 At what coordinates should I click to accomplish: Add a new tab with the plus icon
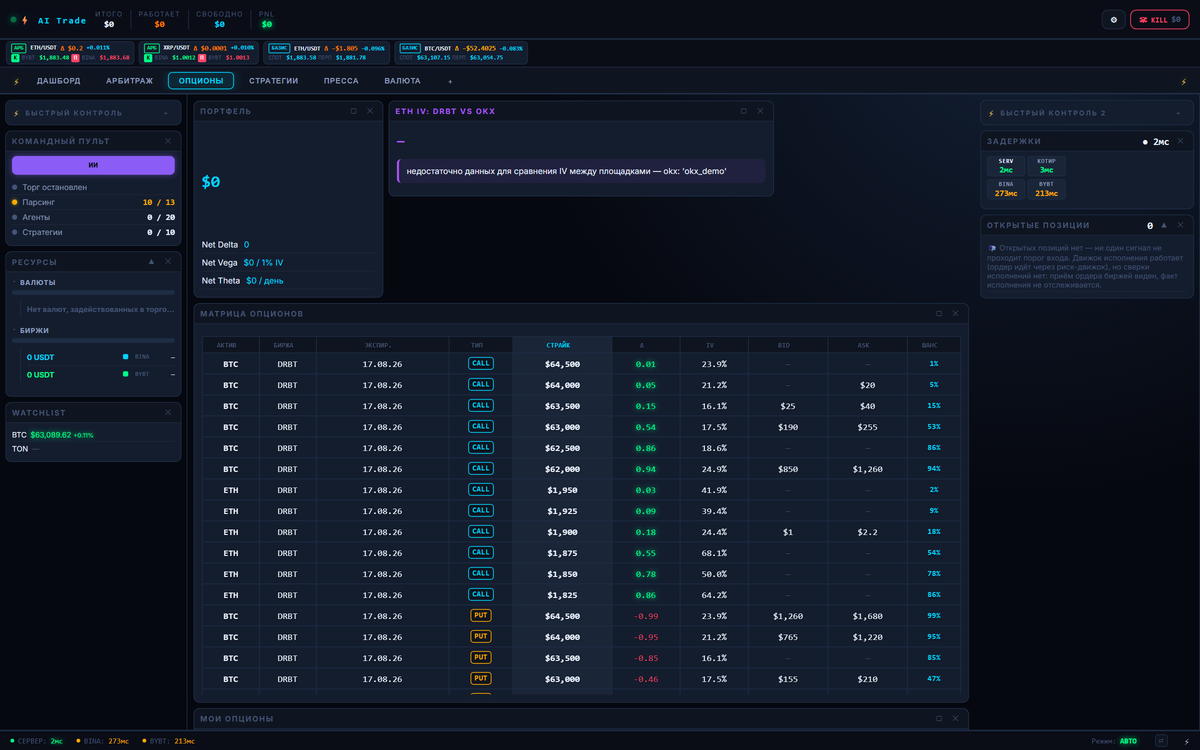click(x=450, y=81)
